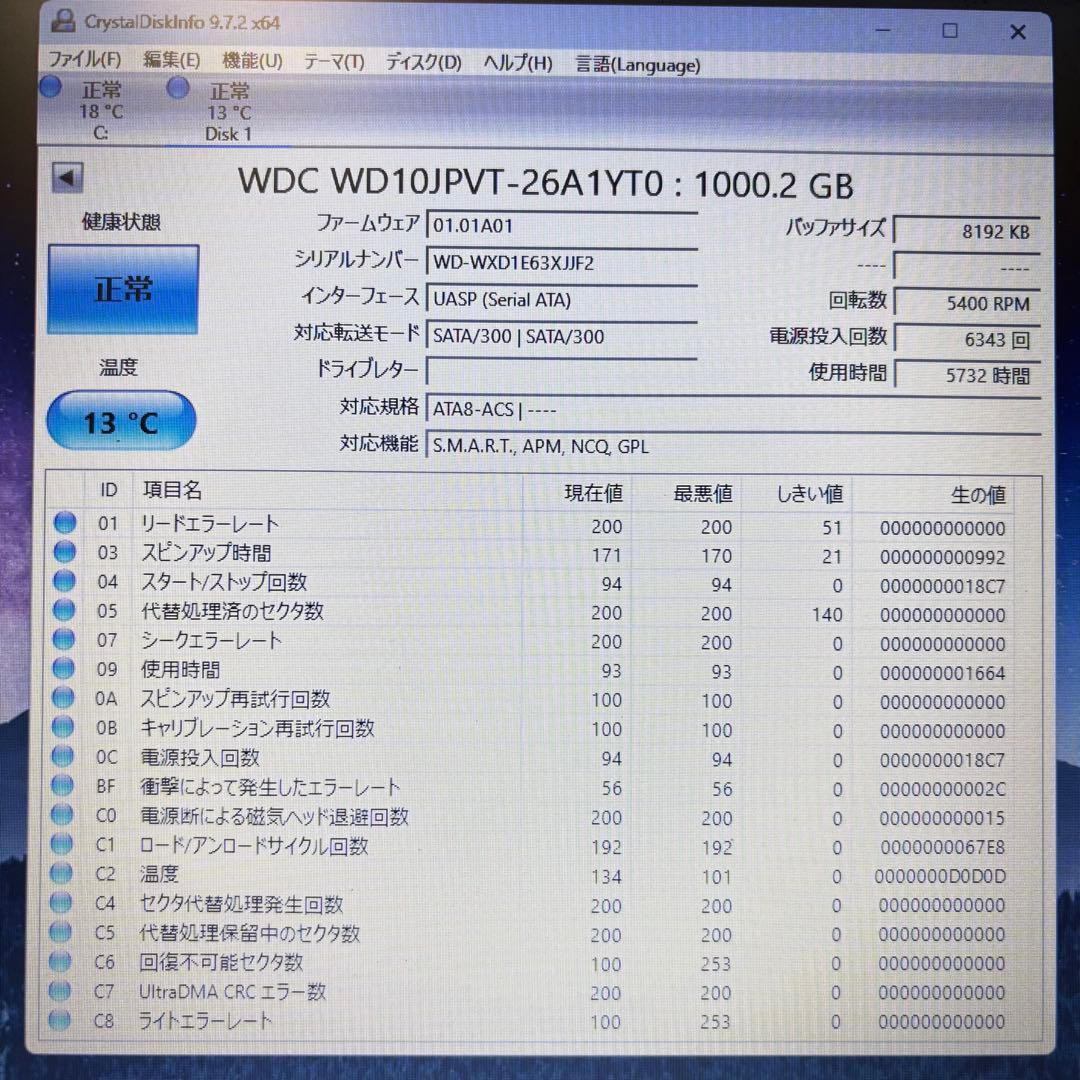Open the 言語(Language) menu
The image size is (1080, 1080).
638,65
